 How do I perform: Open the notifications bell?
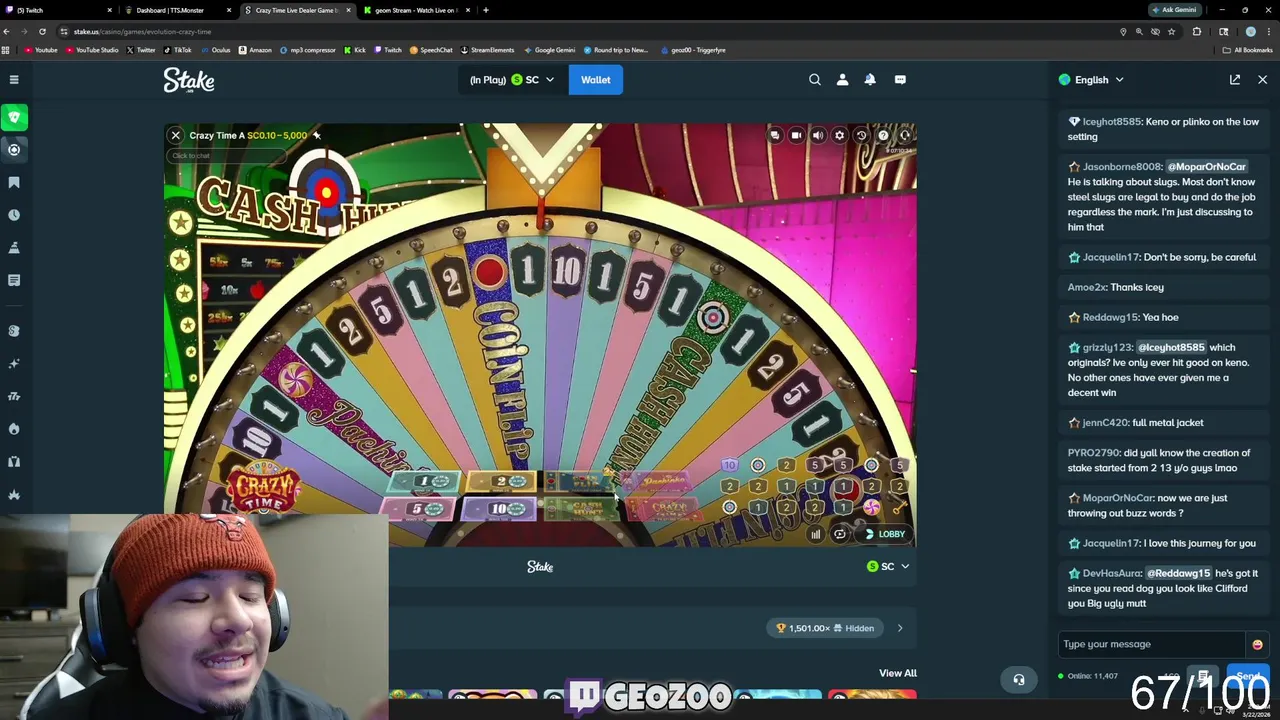tap(870, 80)
